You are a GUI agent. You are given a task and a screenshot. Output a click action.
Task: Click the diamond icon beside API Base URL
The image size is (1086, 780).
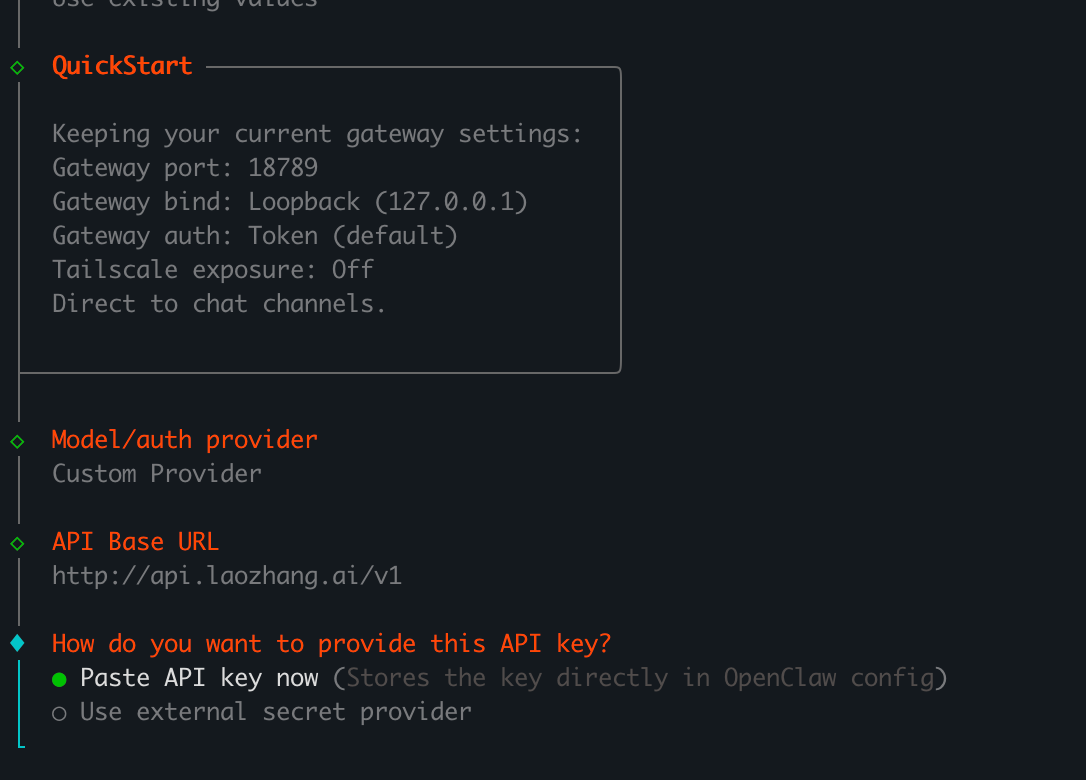tap(16, 544)
